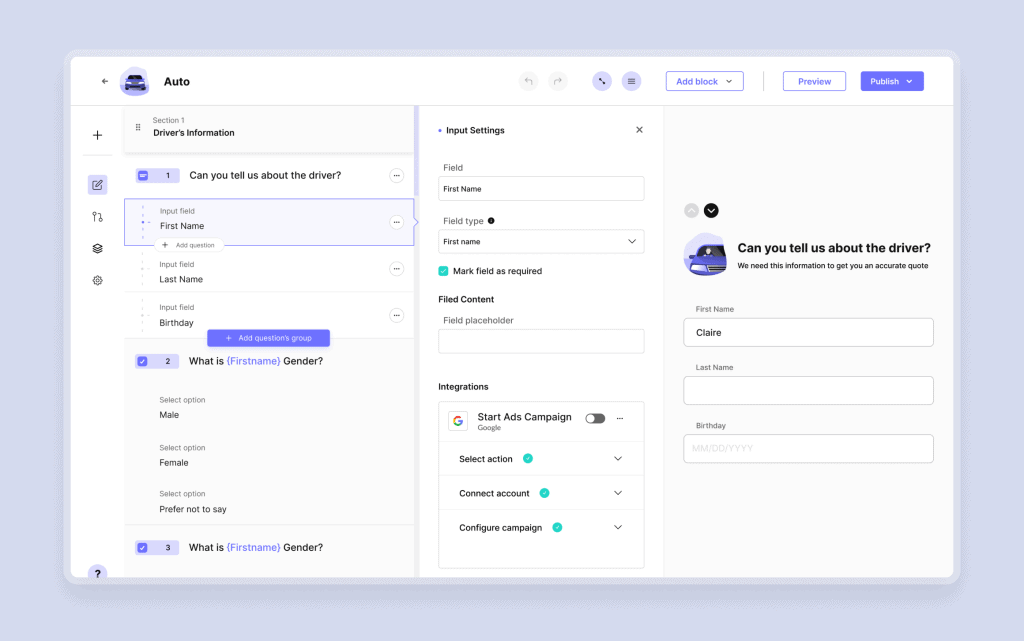Go back using the left arrow icon
1024x641 pixels.
click(x=104, y=82)
